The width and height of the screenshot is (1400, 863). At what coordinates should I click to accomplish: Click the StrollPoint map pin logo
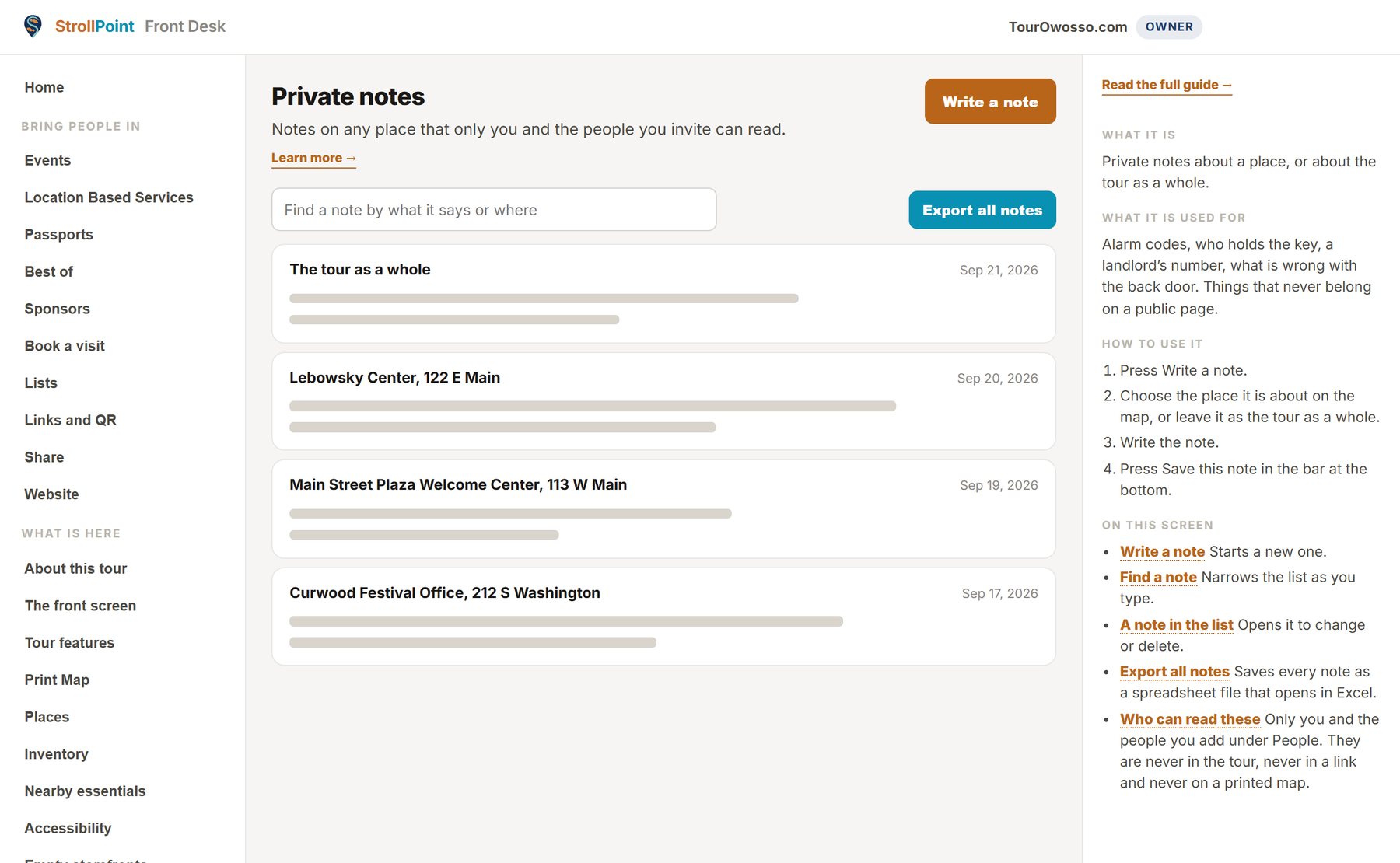[33, 26]
